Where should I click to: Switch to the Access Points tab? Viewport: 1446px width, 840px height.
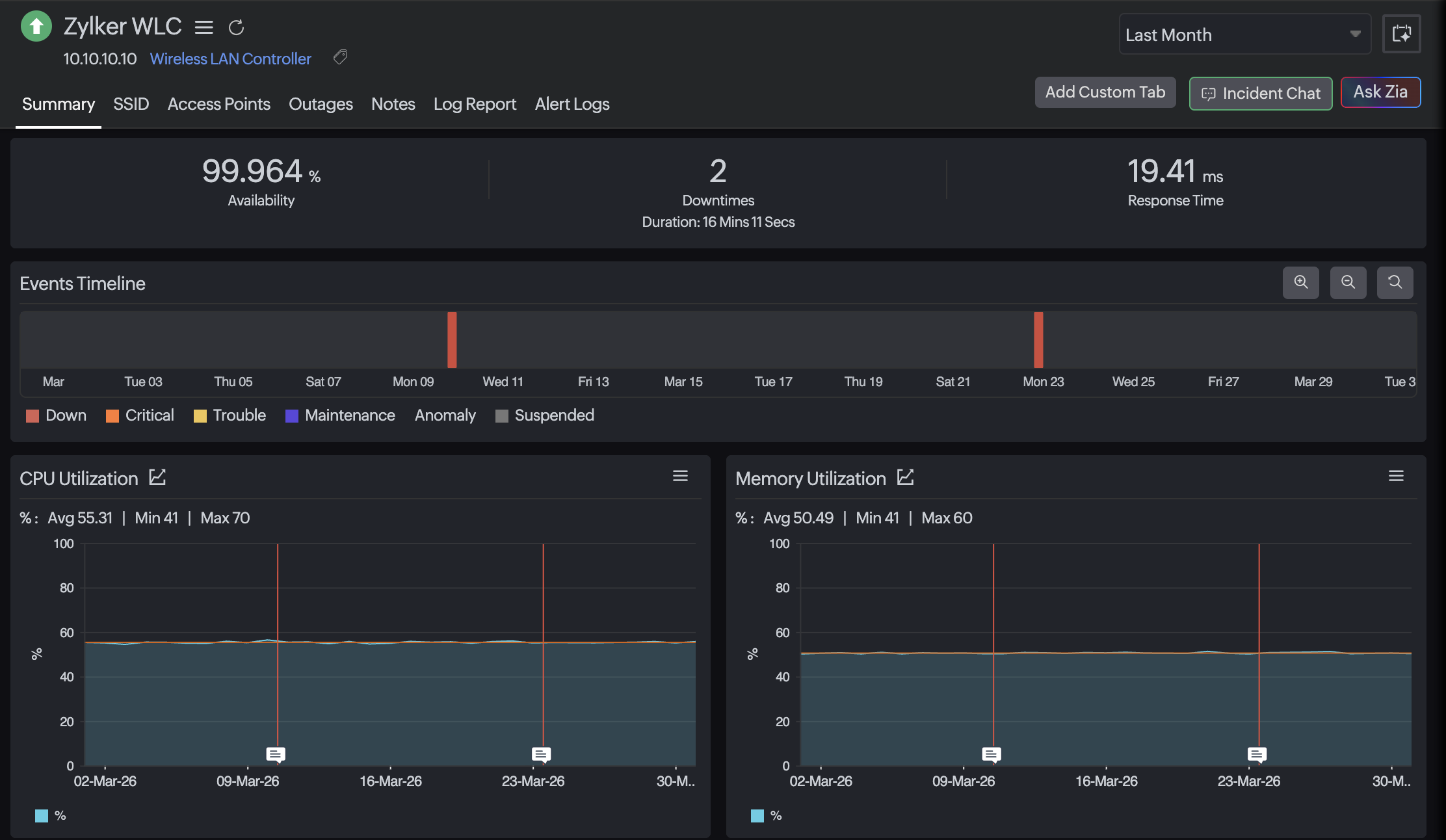click(x=218, y=104)
